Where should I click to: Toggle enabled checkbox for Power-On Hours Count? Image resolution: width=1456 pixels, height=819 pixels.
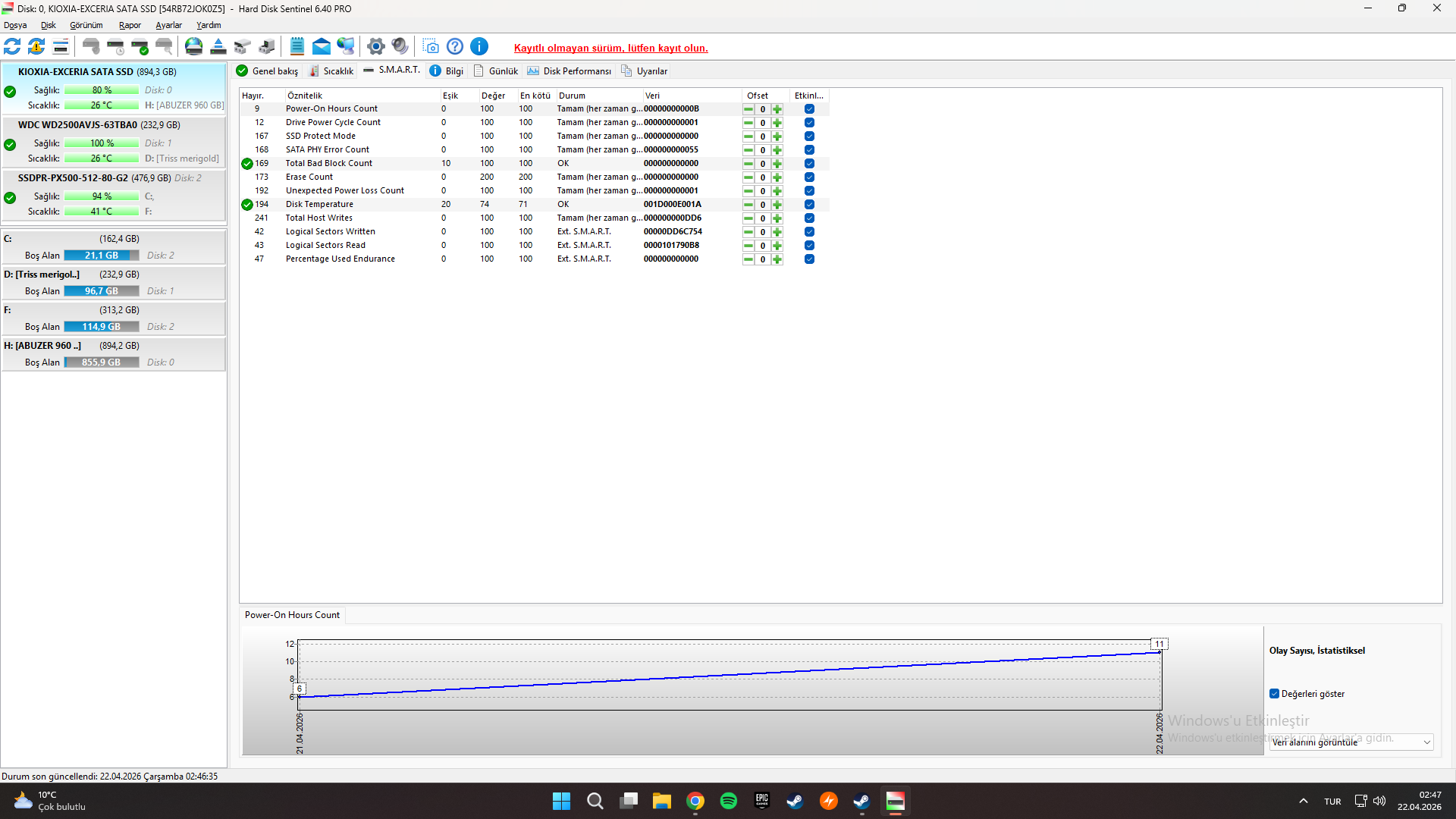[x=809, y=109]
